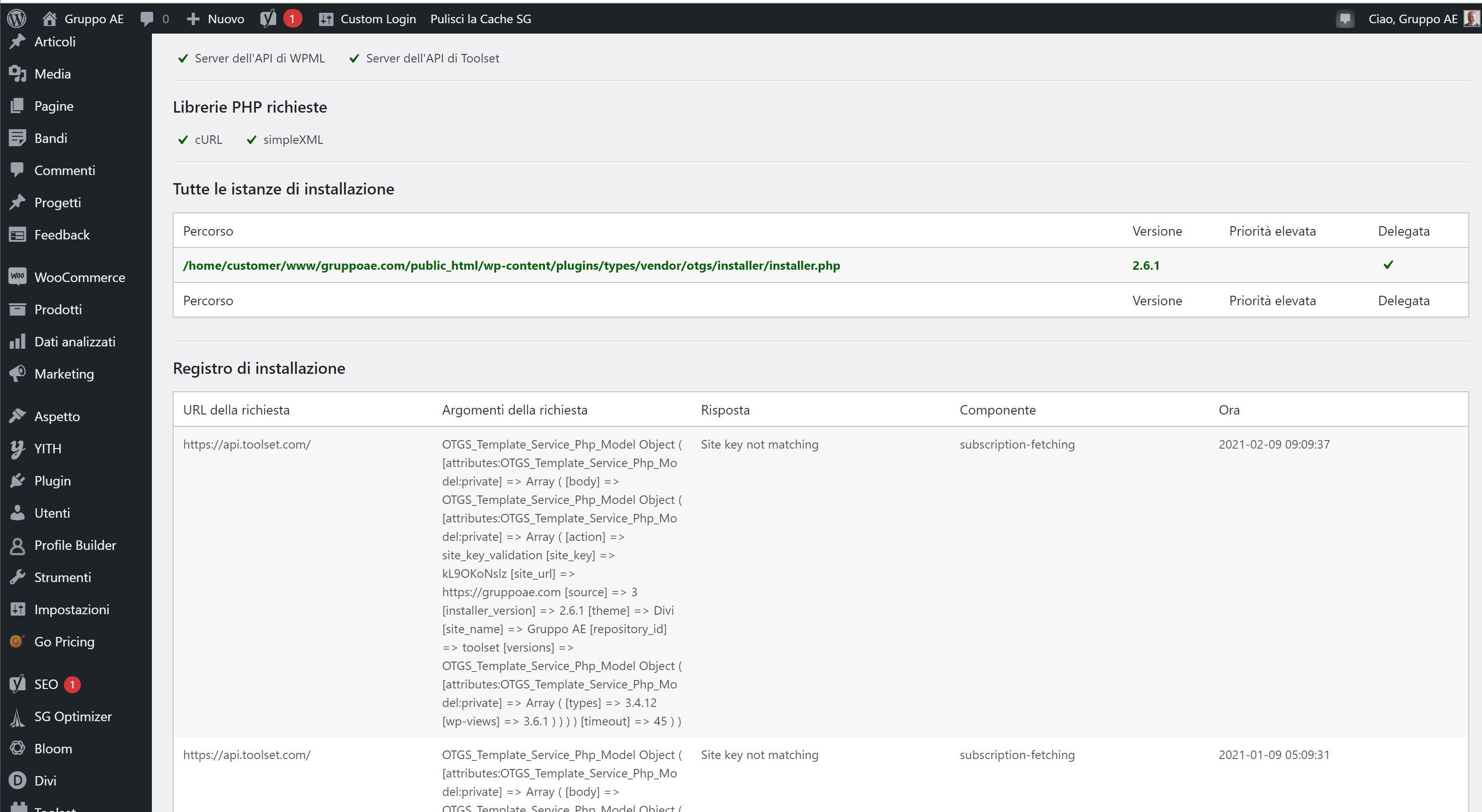Click Ciao, Gruppo AE account link
Screen dimensions: 1482x812
(x=1412, y=19)
